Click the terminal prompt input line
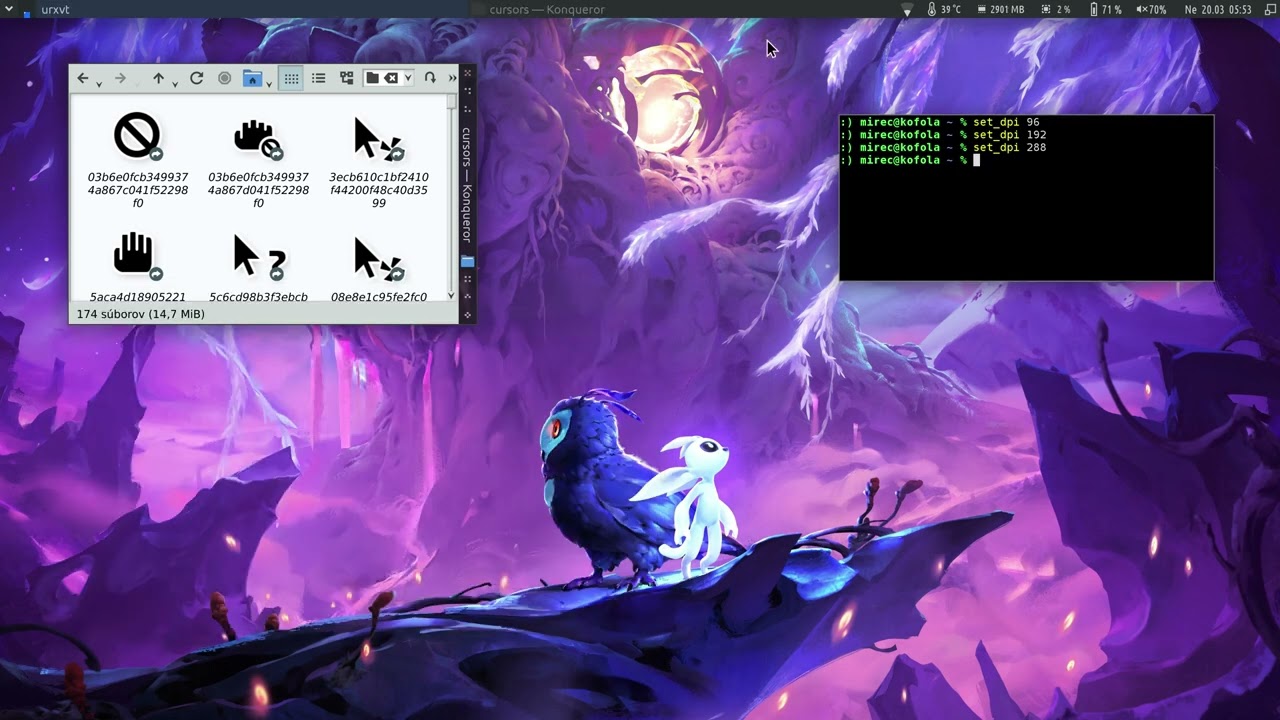Viewport: 1280px width, 720px height. point(1026,160)
